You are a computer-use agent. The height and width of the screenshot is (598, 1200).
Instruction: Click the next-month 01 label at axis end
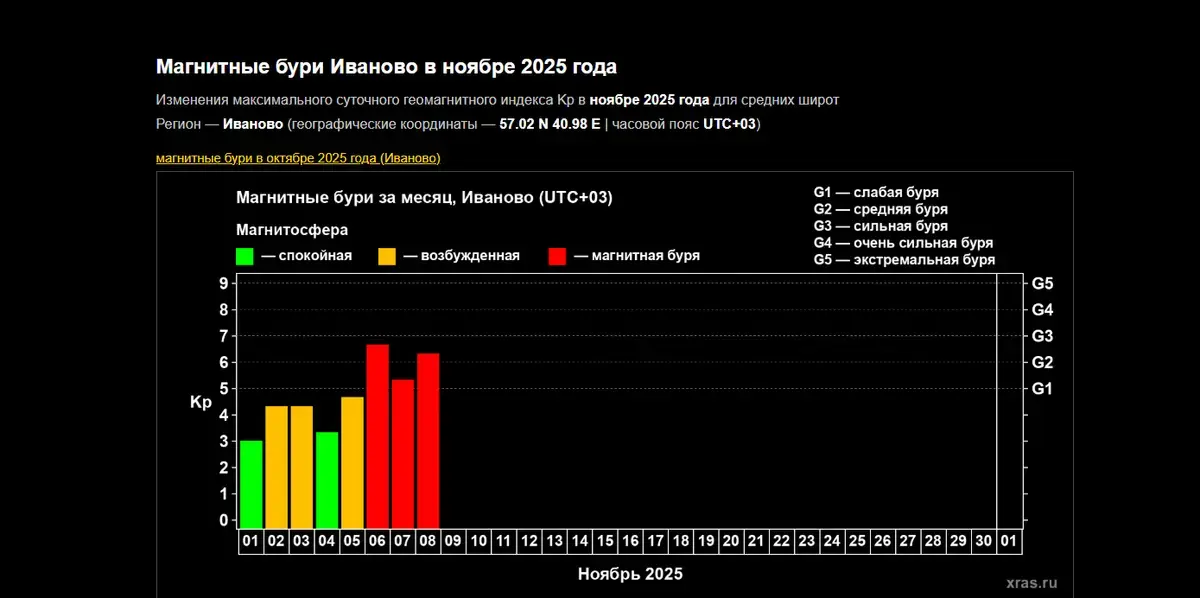pyautogui.click(x=1009, y=541)
